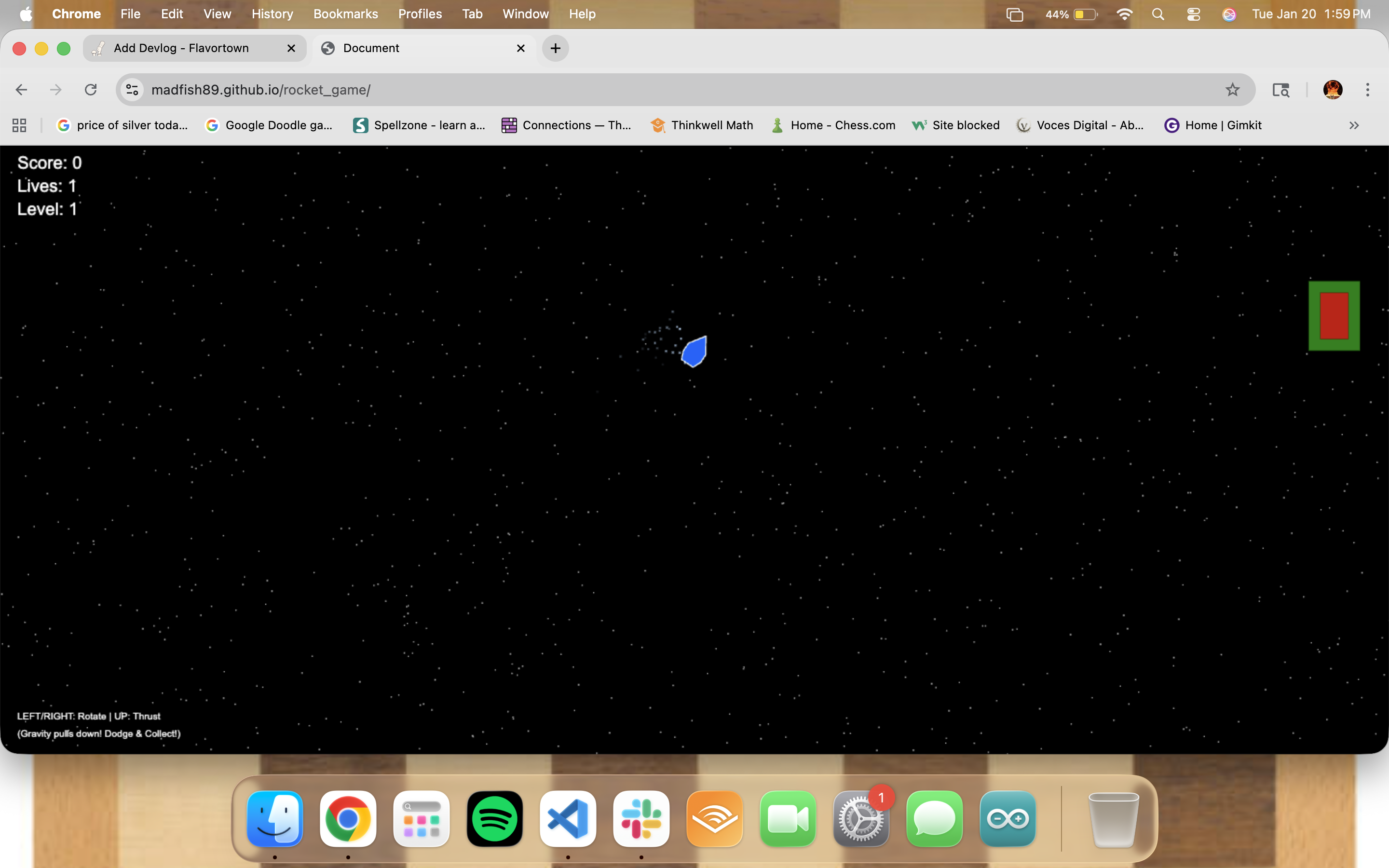Image resolution: width=1389 pixels, height=868 pixels.
Task: Open site information icon in address bar
Action: [133, 90]
